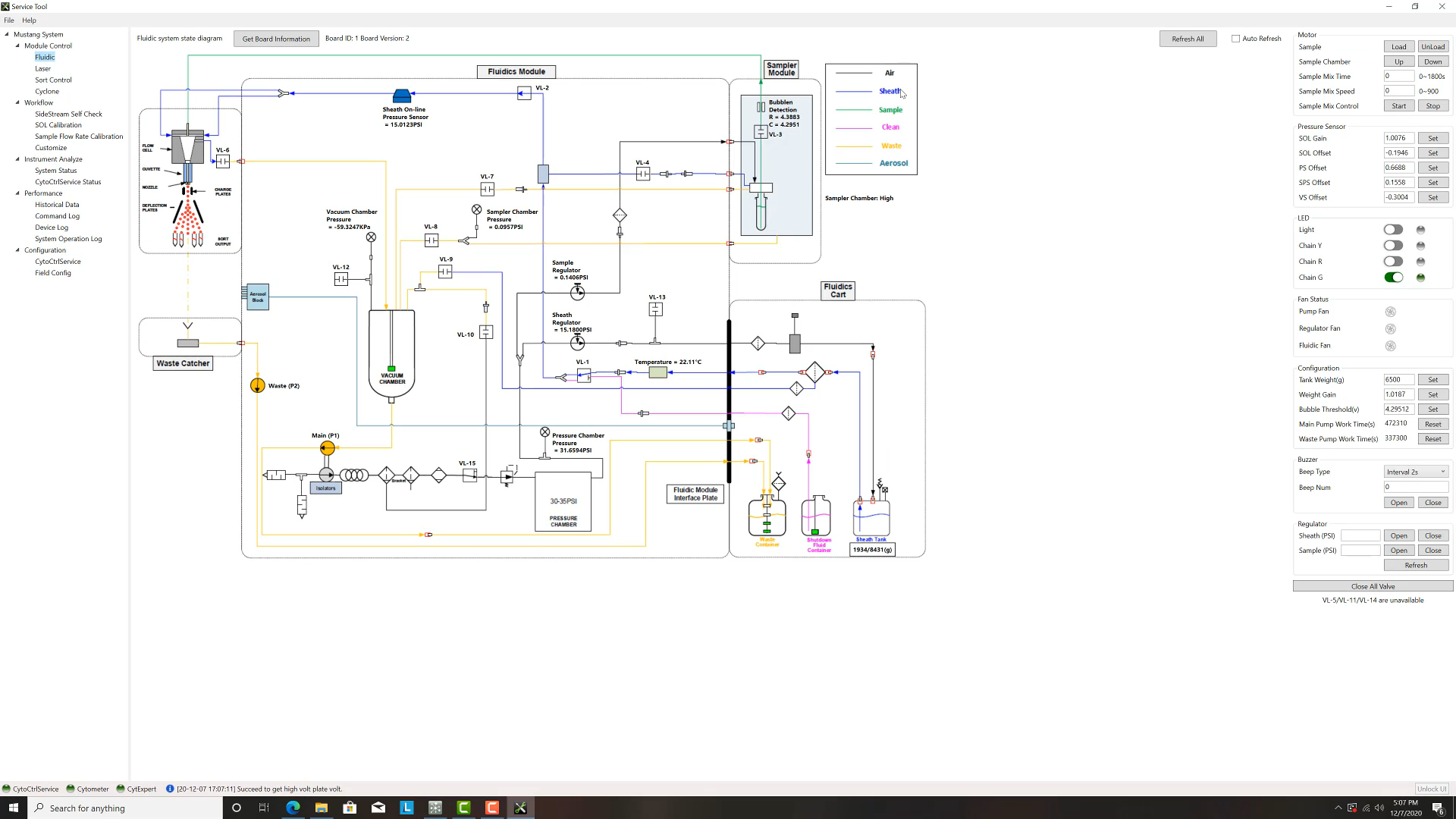
Task: Click the Regulator Fan status icon
Action: 1391,329
